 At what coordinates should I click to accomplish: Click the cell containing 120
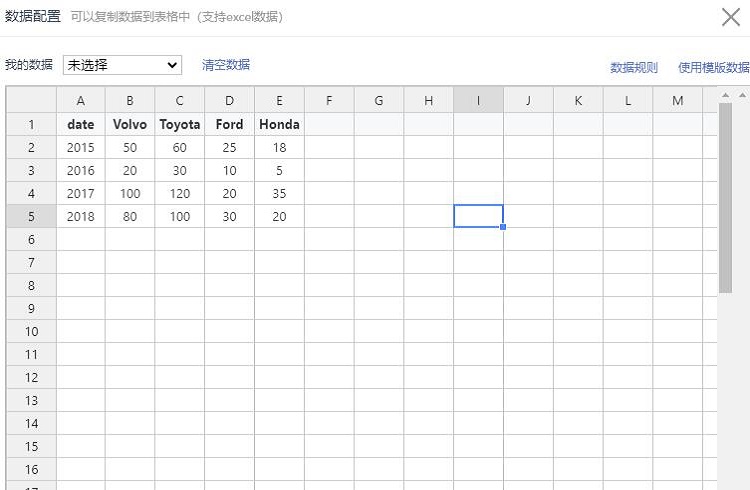[180, 194]
